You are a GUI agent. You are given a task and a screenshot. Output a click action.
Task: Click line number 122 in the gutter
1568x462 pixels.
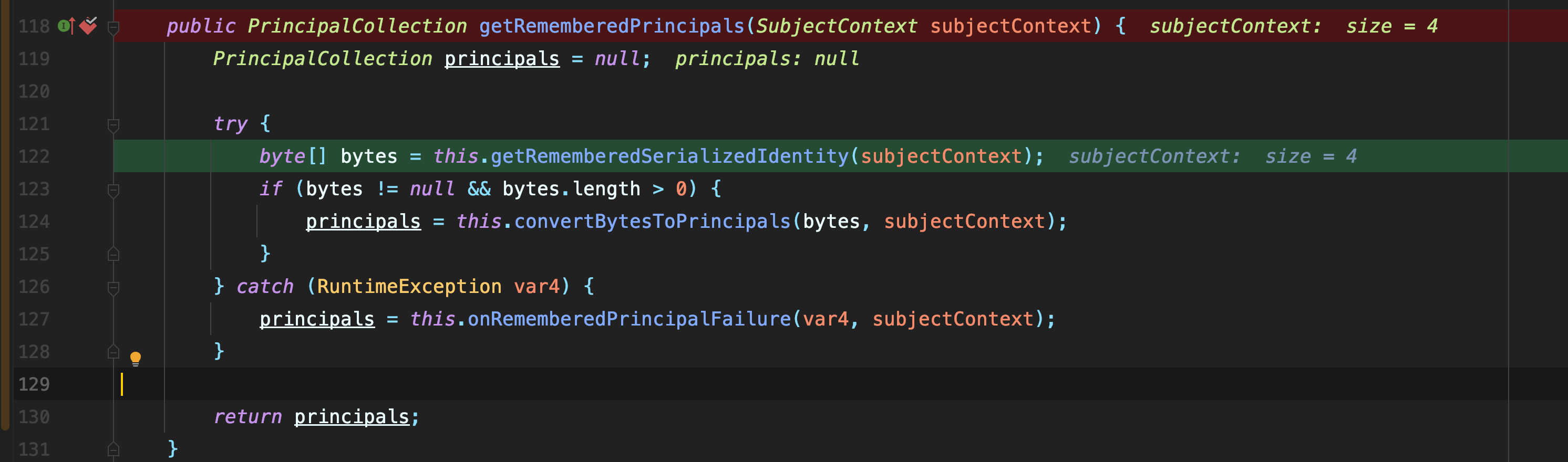pos(34,157)
